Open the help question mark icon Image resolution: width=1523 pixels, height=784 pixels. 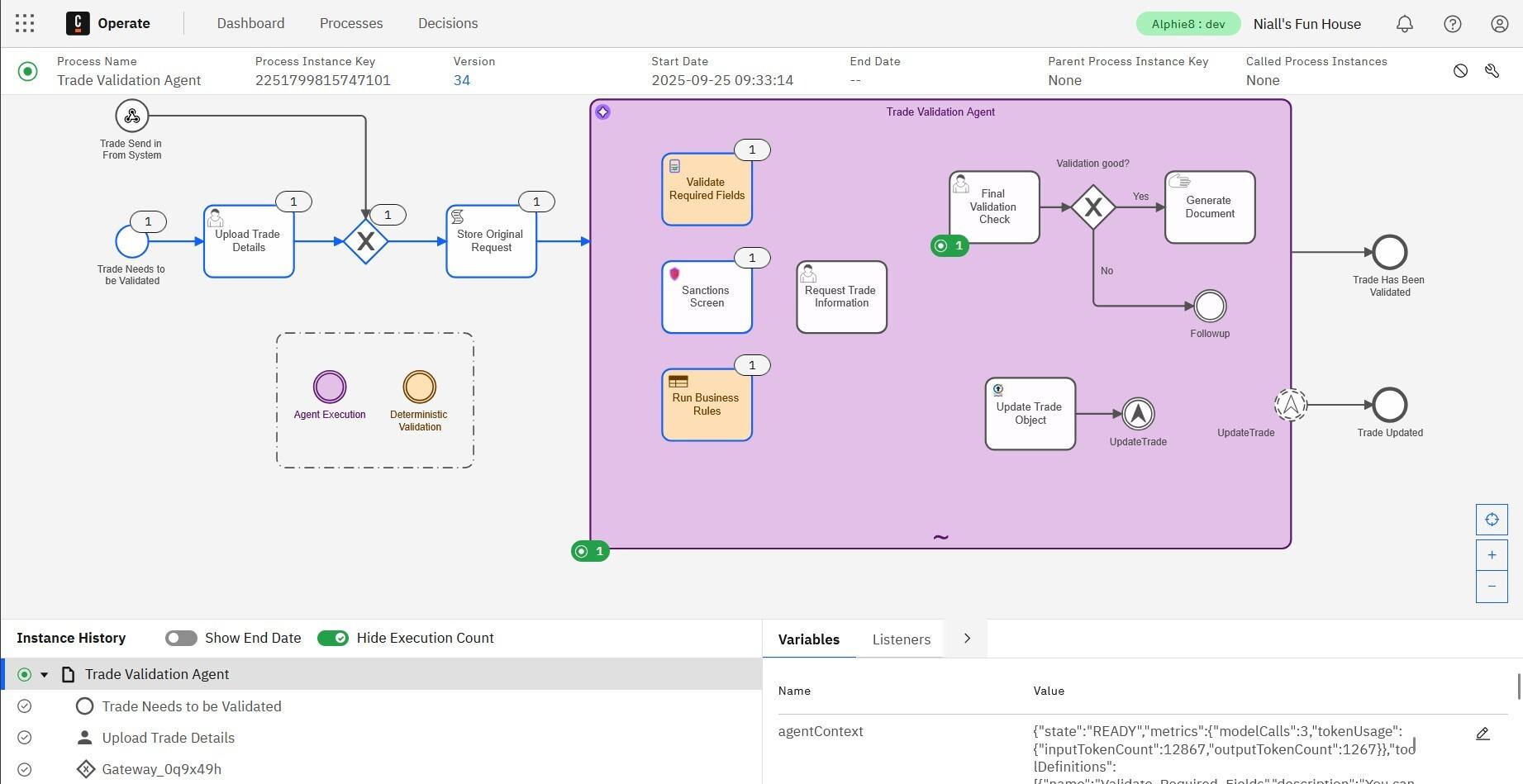tap(1452, 24)
